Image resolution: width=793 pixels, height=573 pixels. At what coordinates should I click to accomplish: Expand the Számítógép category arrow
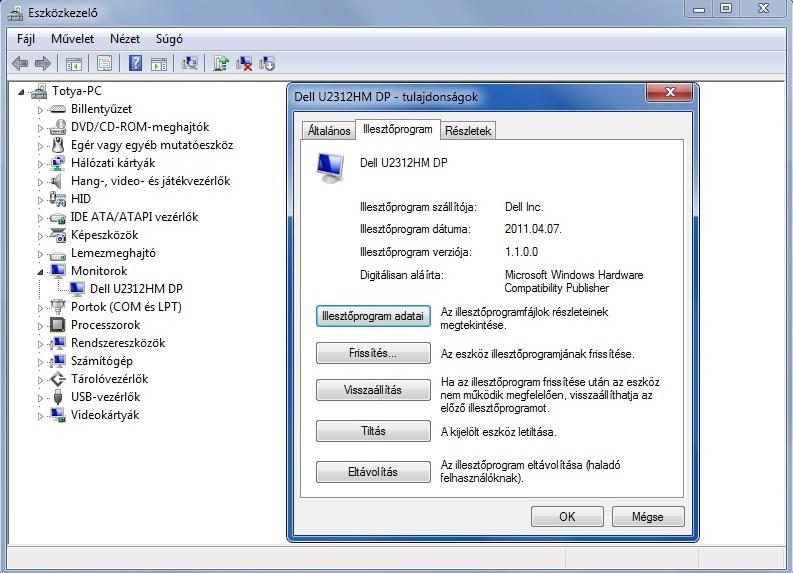40,362
